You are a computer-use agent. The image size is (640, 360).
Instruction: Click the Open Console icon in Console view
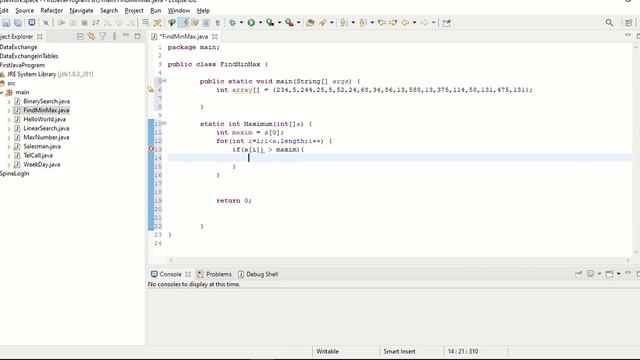coord(609,274)
